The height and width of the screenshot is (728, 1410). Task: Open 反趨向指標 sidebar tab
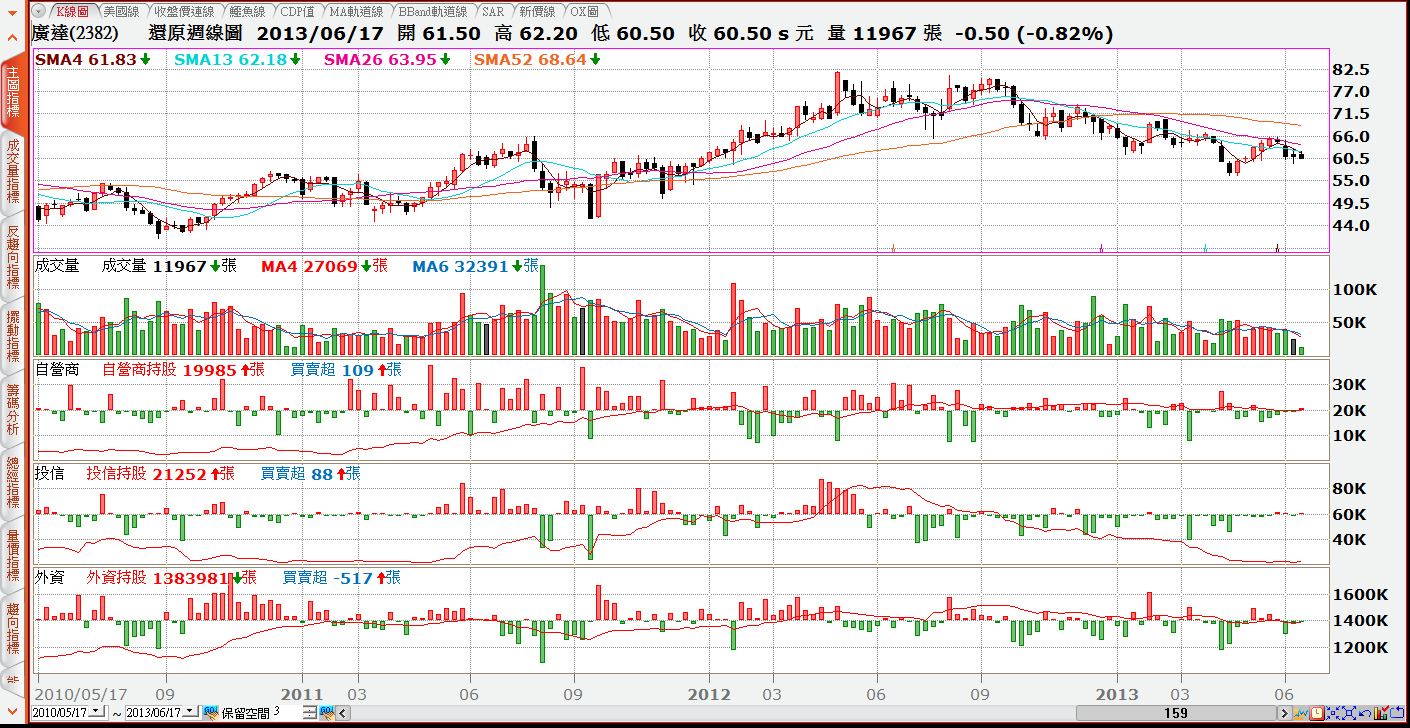12,257
